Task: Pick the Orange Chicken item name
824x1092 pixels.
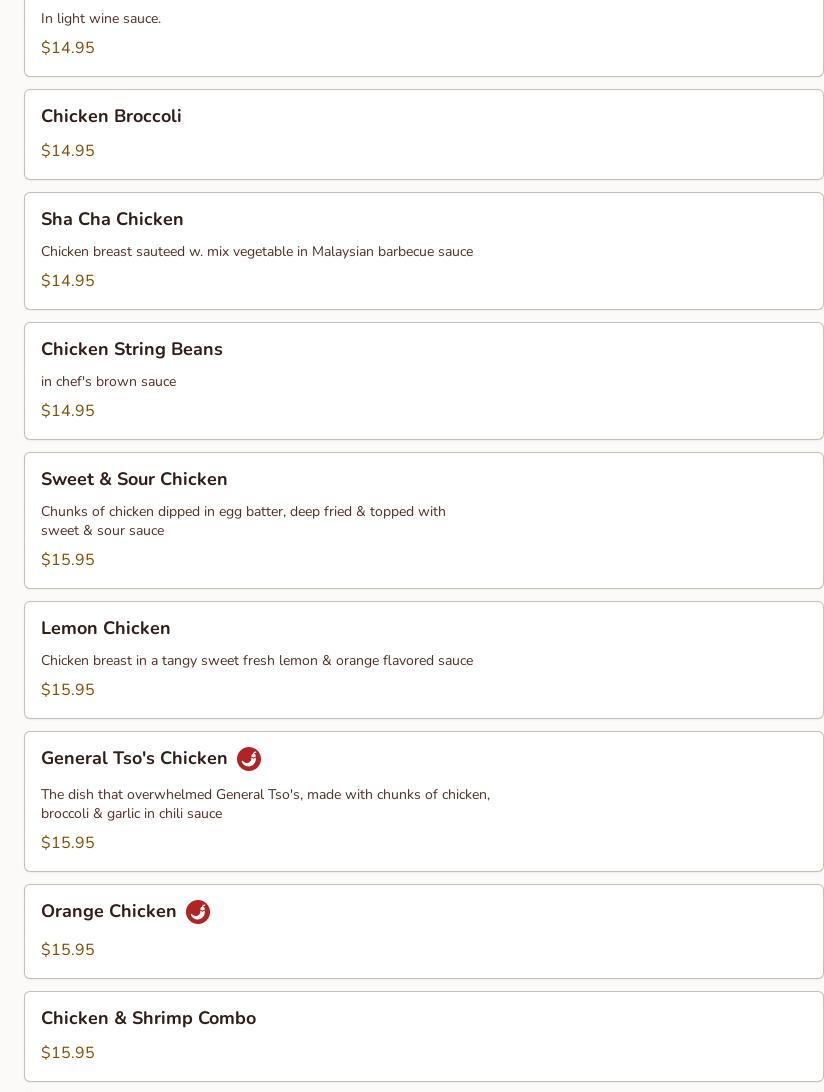Action: [x=109, y=911]
